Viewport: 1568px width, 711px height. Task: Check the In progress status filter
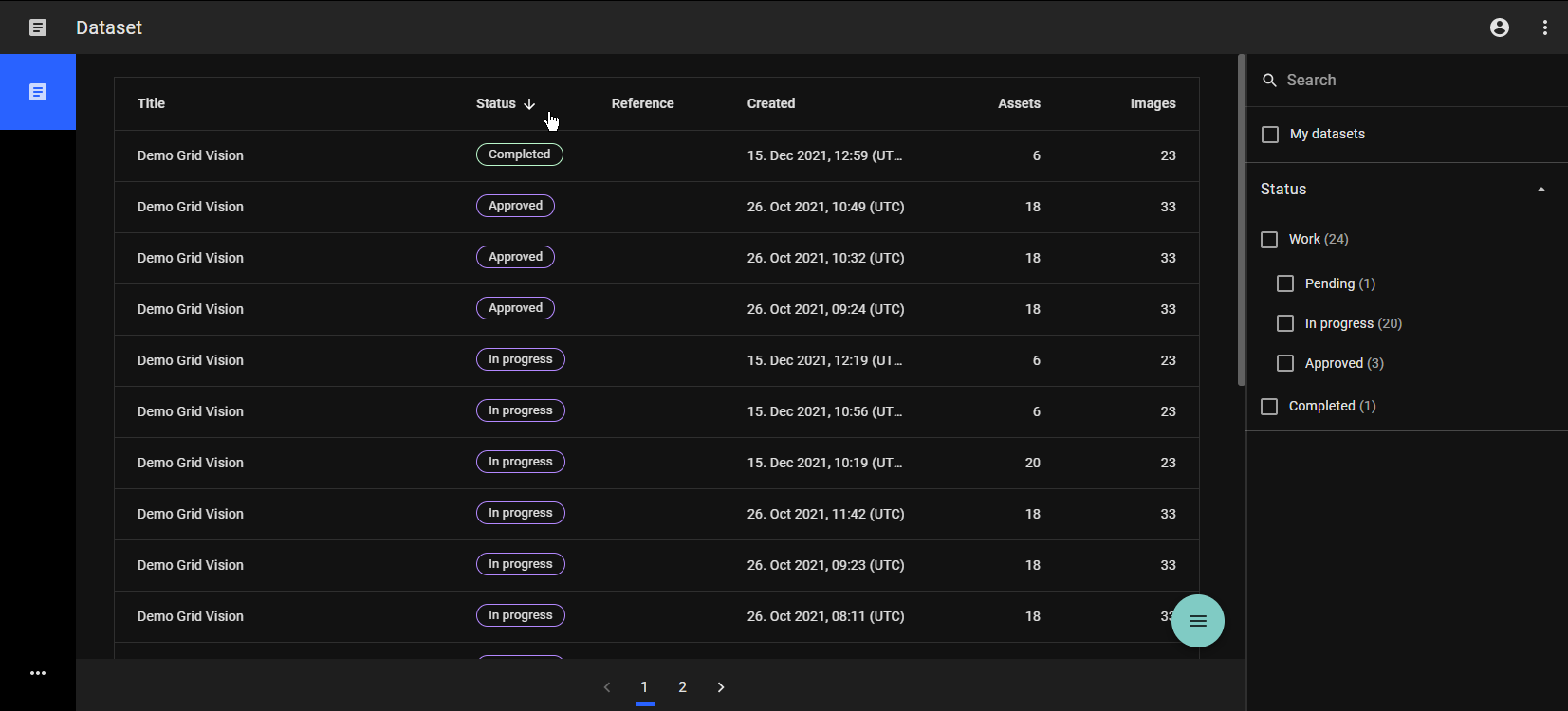click(1285, 323)
